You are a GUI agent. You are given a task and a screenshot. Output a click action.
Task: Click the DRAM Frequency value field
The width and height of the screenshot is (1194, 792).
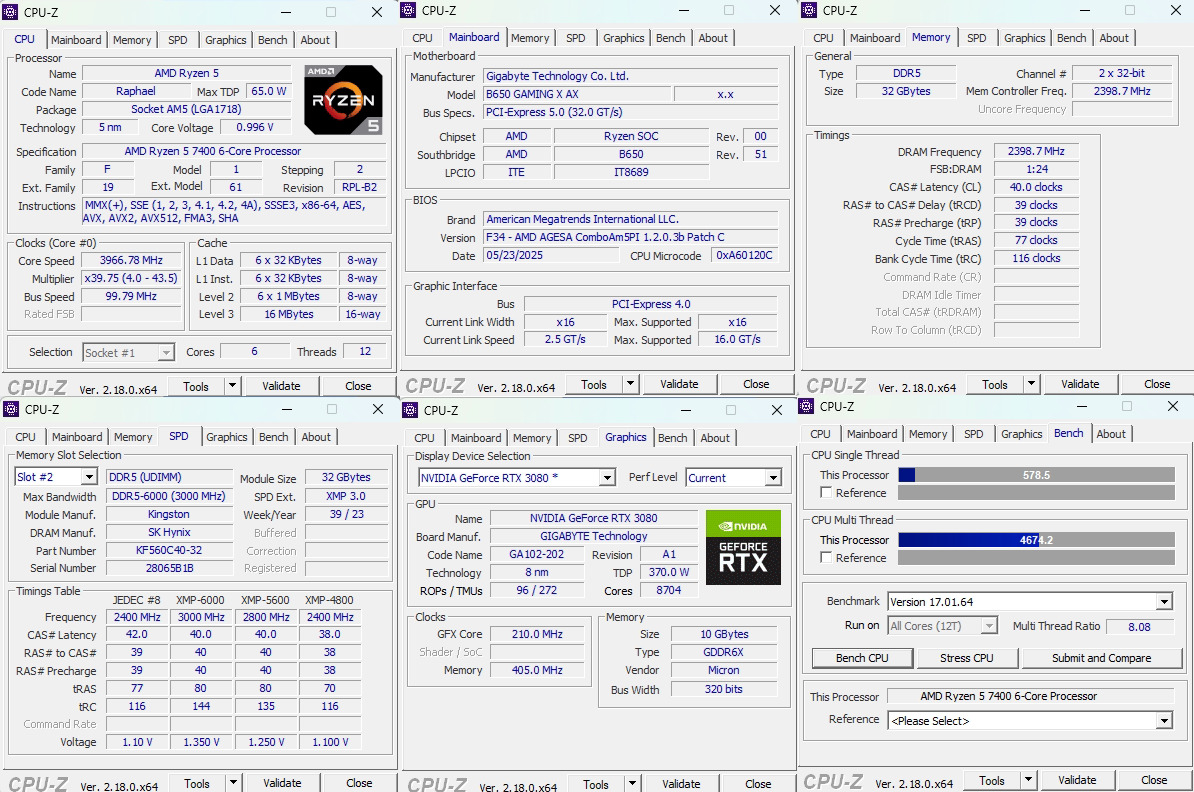click(1036, 151)
